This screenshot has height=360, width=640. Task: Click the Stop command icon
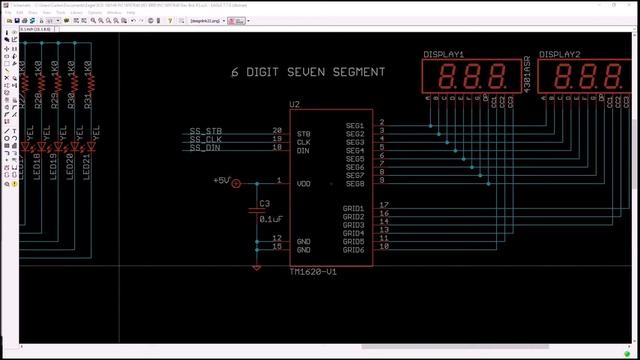click(151, 21)
